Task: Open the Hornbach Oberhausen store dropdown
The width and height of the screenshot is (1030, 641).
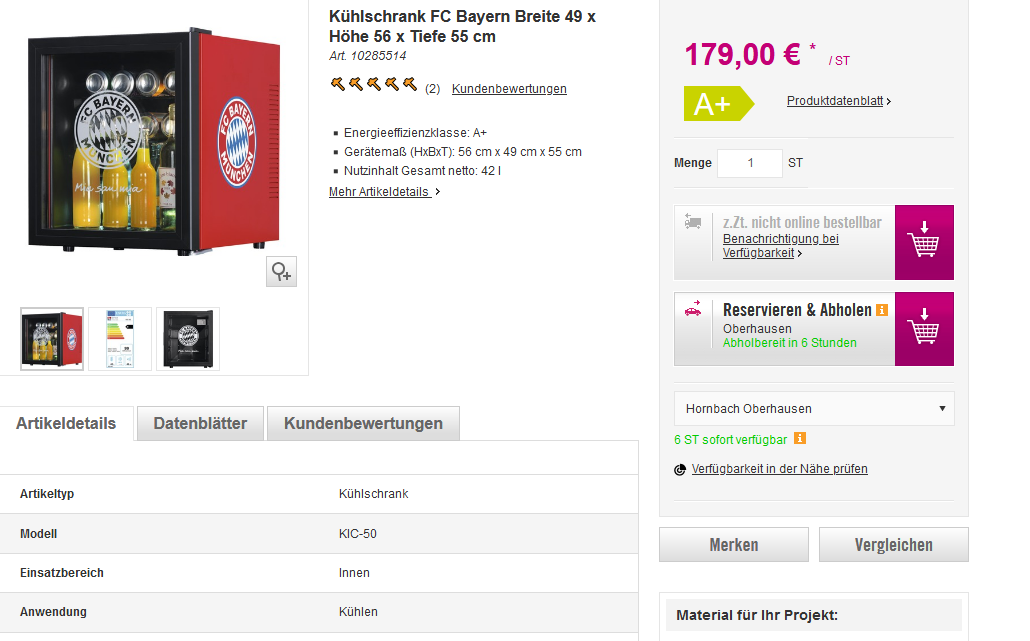Action: pos(814,408)
